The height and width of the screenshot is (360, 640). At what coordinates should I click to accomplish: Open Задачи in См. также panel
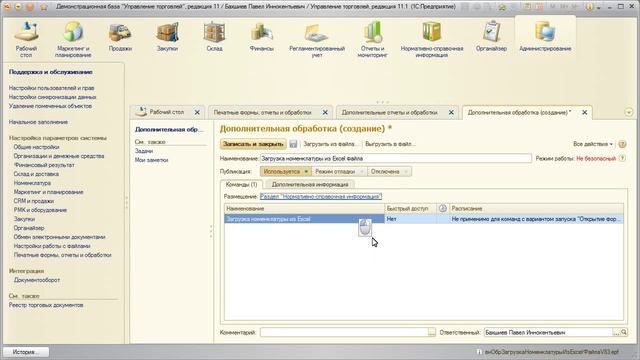click(x=144, y=151)
